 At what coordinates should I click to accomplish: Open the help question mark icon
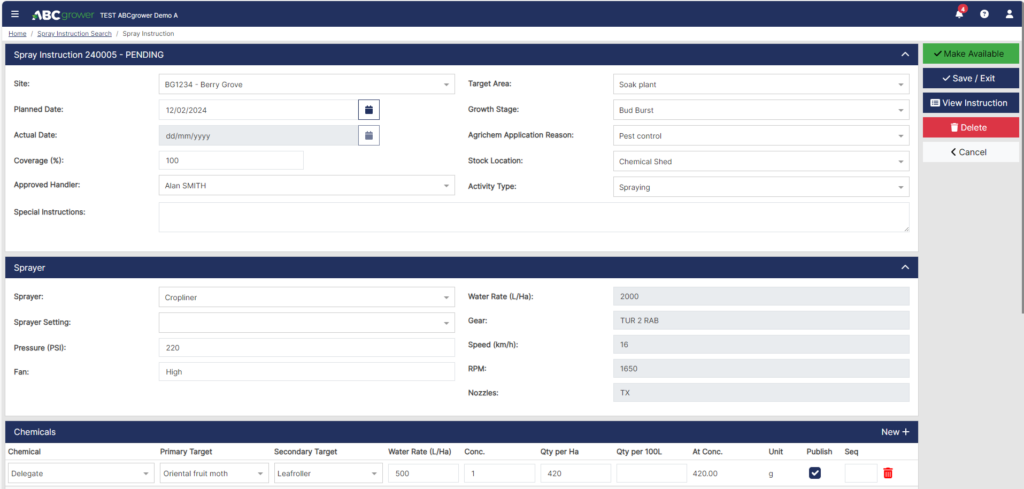pos(984,14)
